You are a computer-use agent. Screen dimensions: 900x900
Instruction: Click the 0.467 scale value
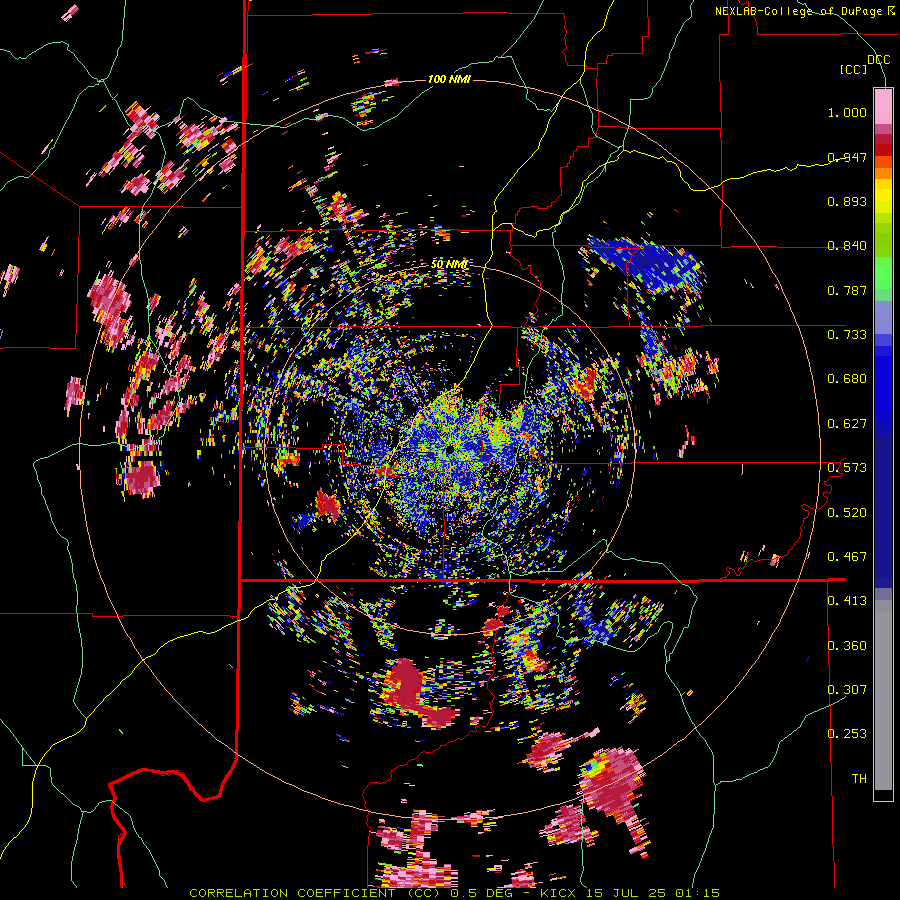click(x=847, y=556)
